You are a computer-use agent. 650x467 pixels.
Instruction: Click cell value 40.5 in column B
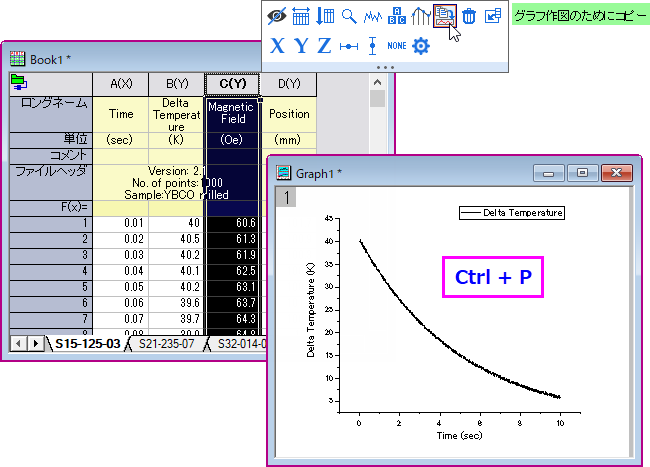click(x=177, y=240)
